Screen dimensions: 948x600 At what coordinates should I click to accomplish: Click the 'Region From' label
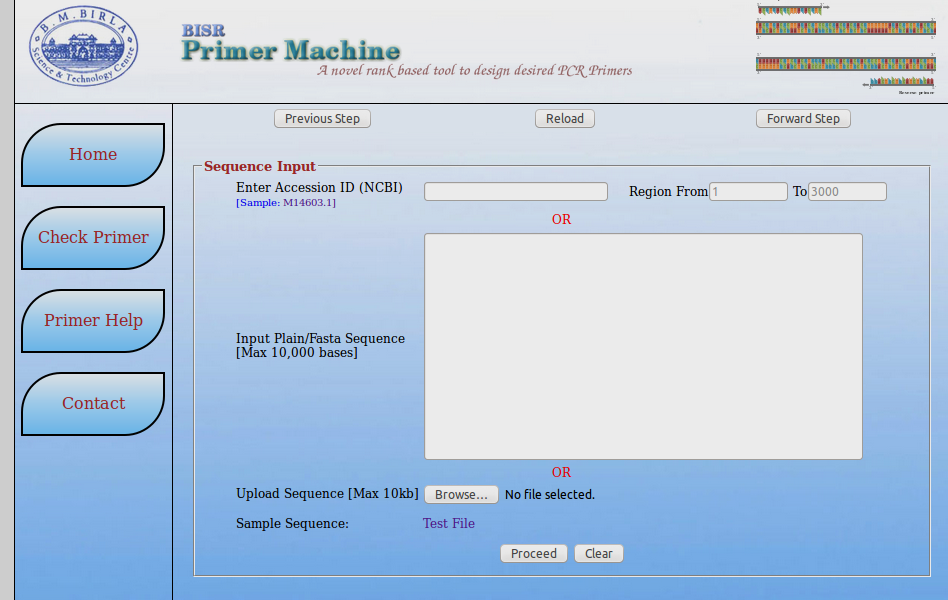coord(668,192)
